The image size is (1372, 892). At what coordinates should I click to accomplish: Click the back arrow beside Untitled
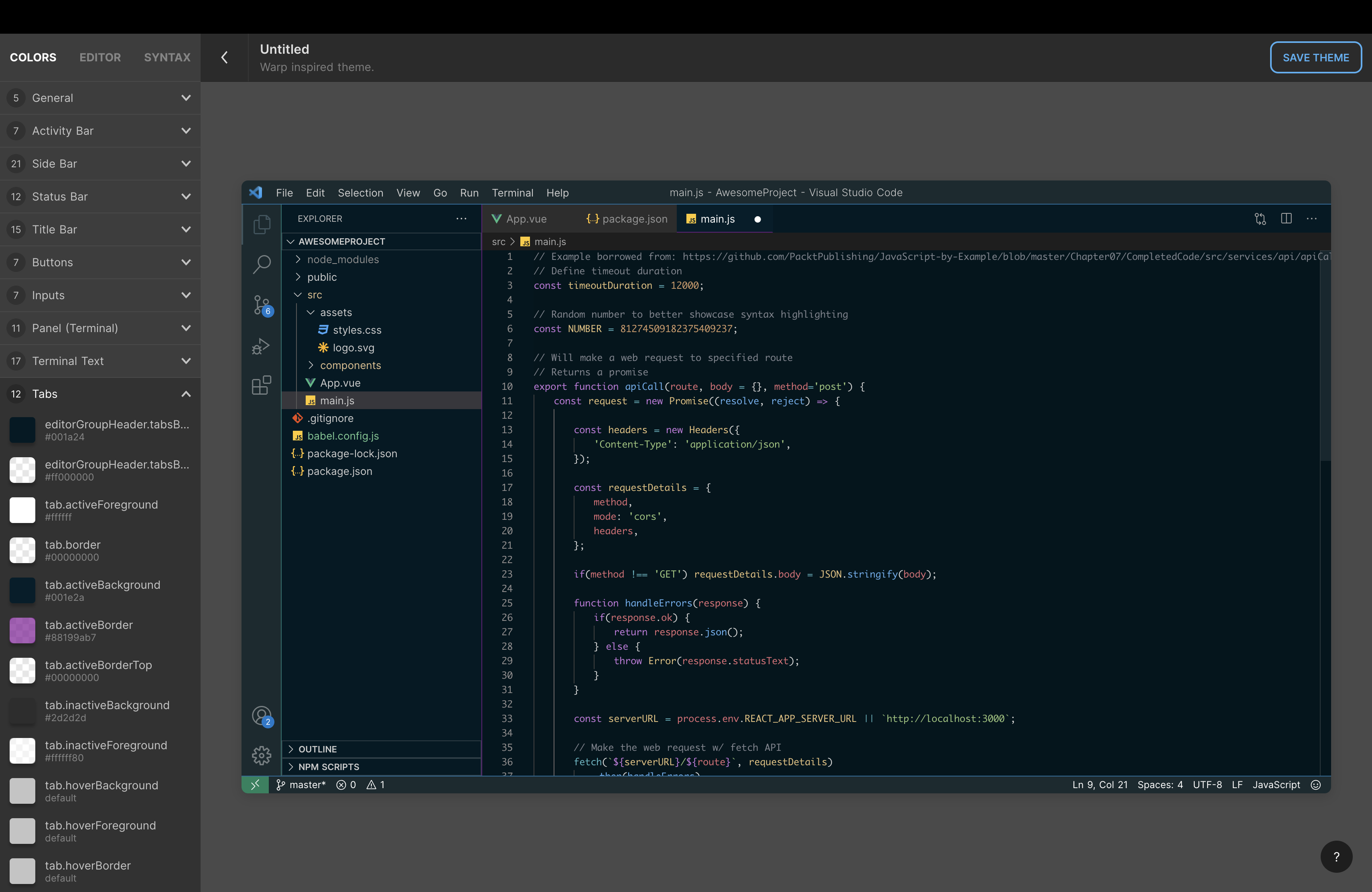click(x=224, y=57)
